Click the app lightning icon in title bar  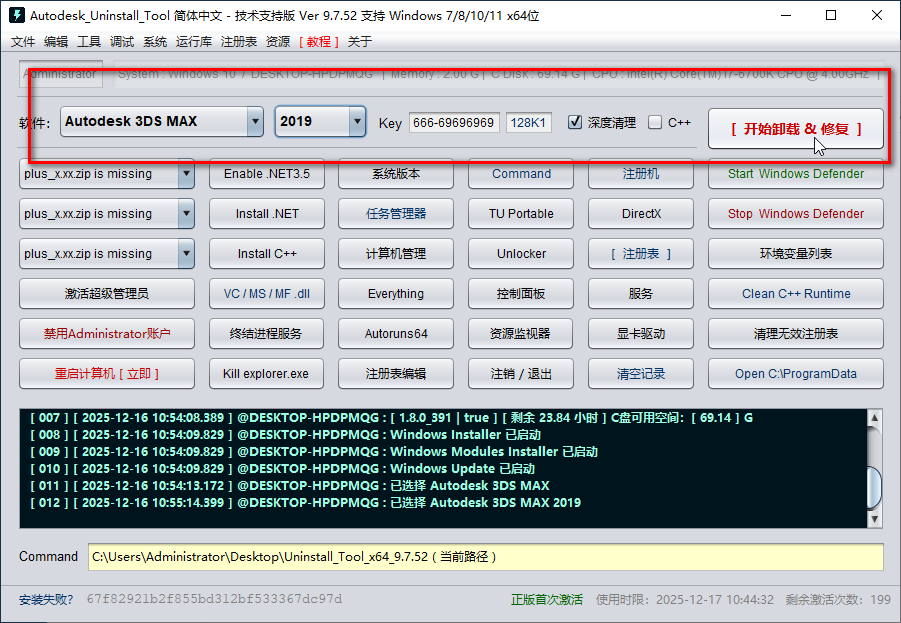[x=17, y=15]
